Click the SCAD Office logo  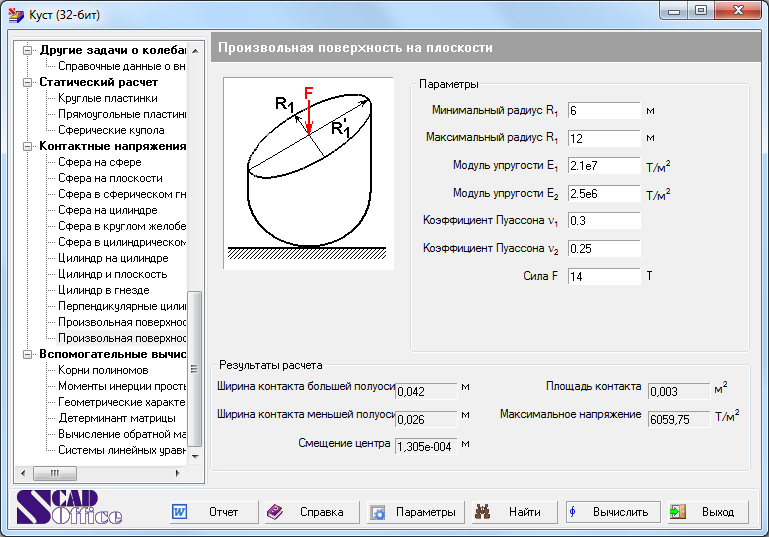[x=70, y=509]
